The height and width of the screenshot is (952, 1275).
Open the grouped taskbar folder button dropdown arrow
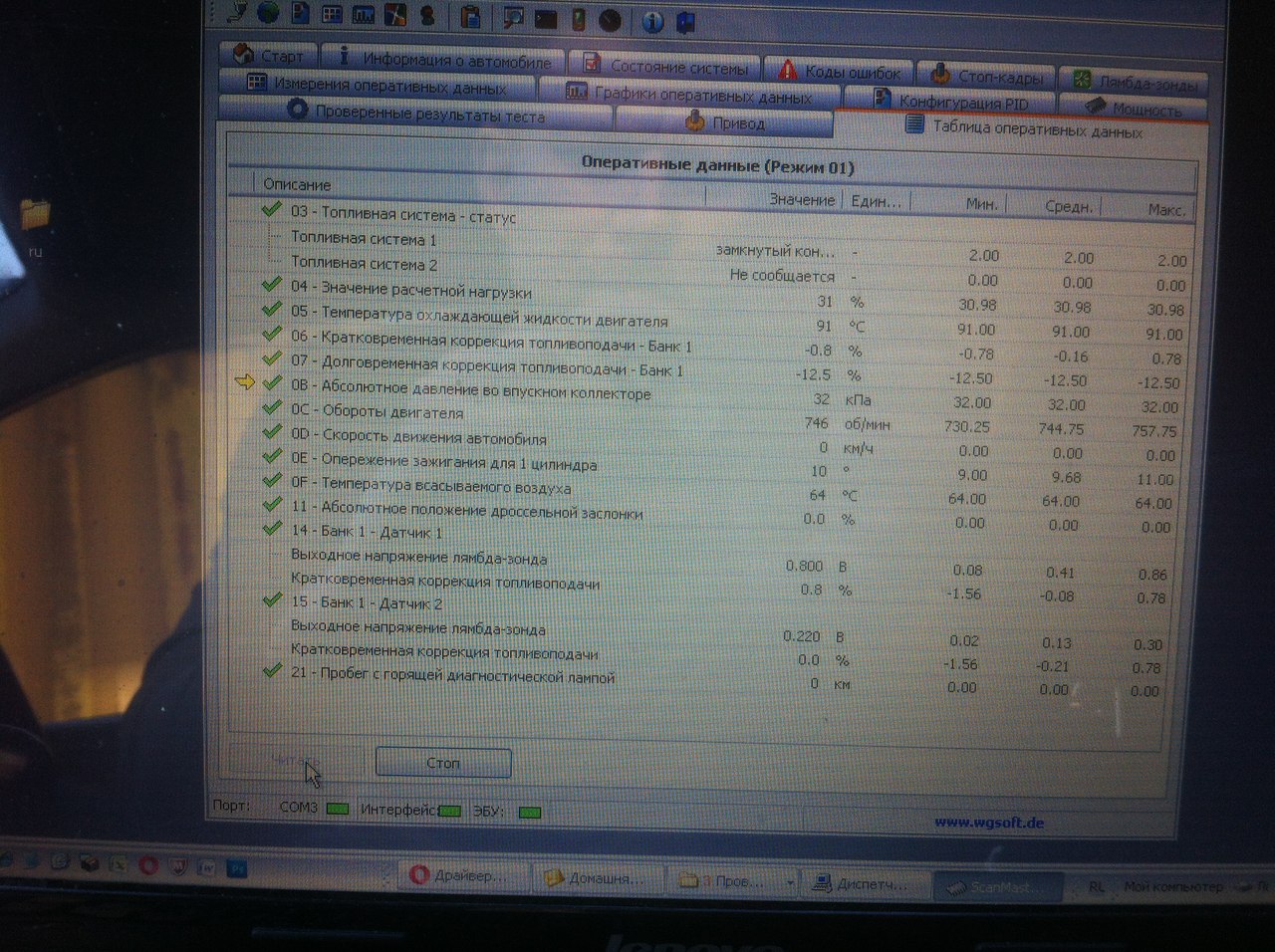[790, 882]
